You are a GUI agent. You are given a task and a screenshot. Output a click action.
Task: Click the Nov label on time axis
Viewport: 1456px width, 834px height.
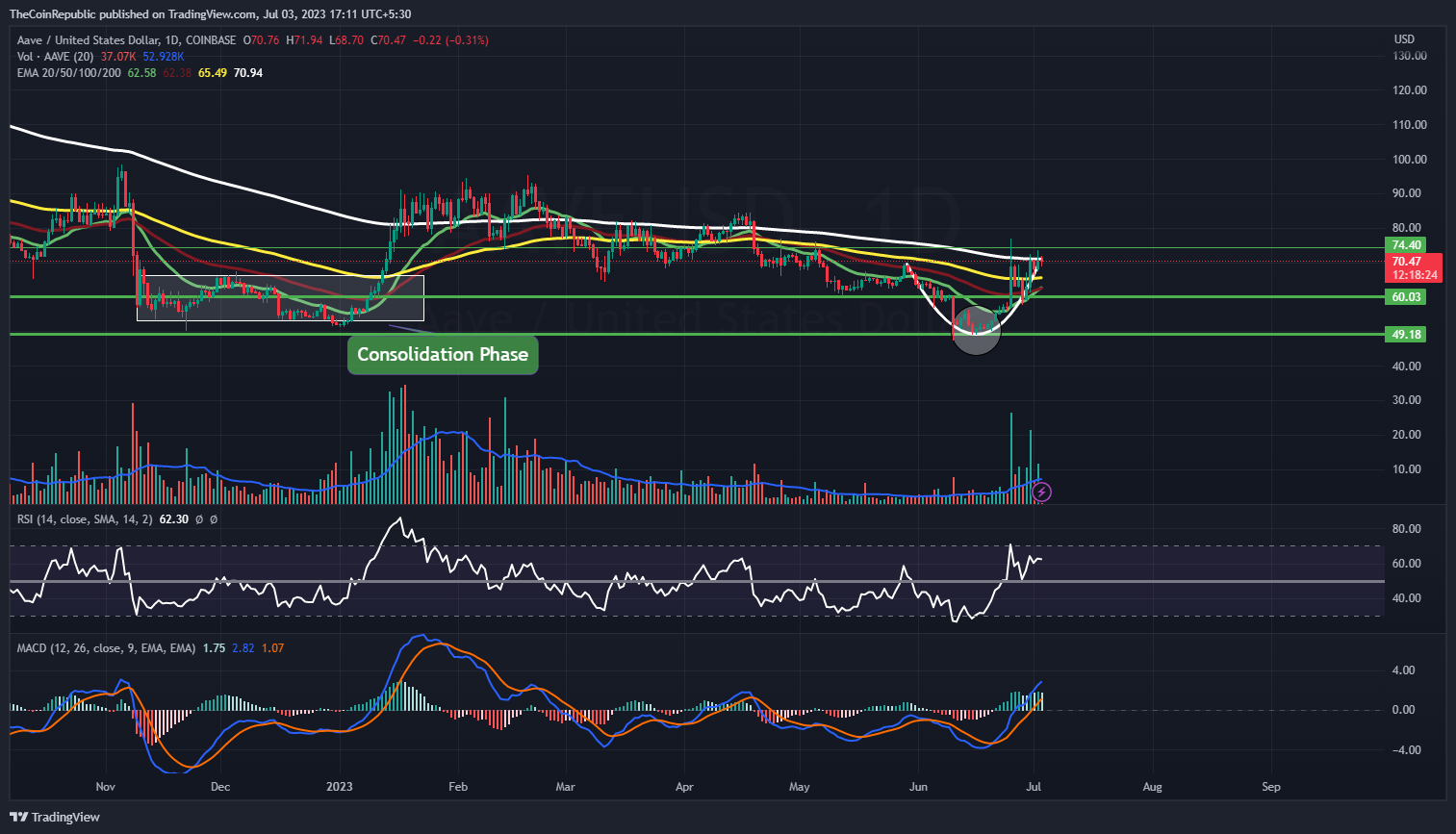pos(106,787)
